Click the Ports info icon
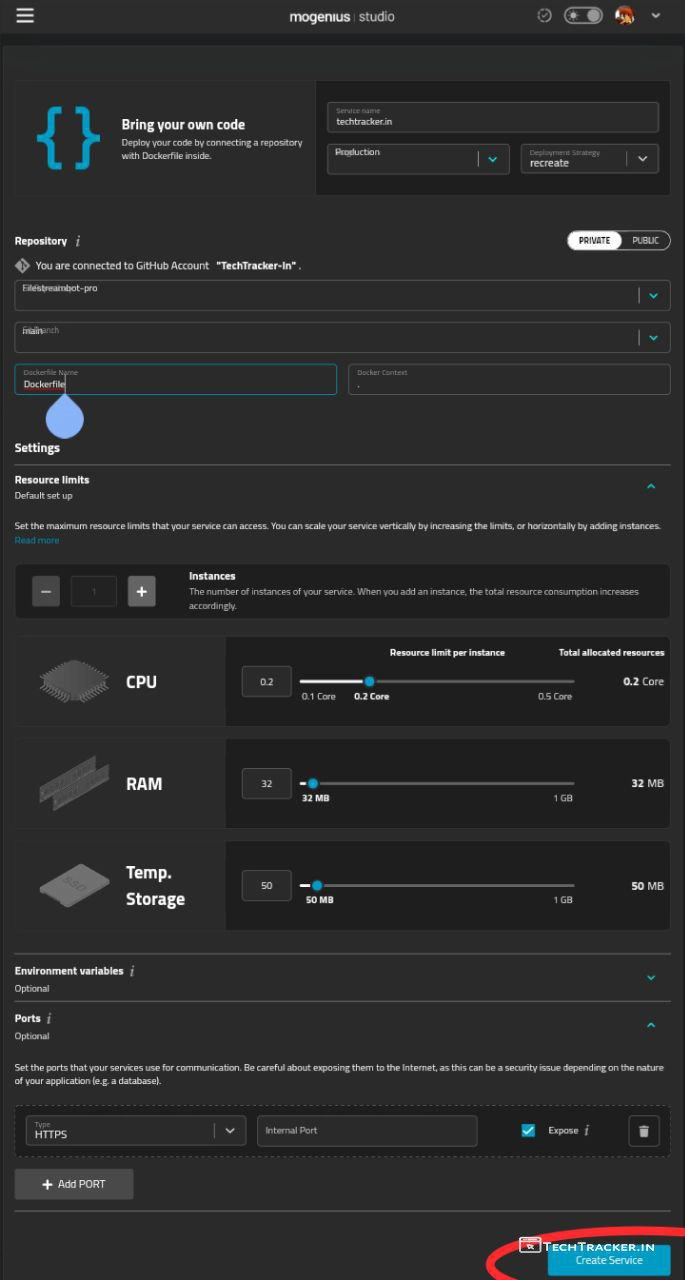Image resolution: width=685 pixels, height=1280 pixels. click(49, 1019)
